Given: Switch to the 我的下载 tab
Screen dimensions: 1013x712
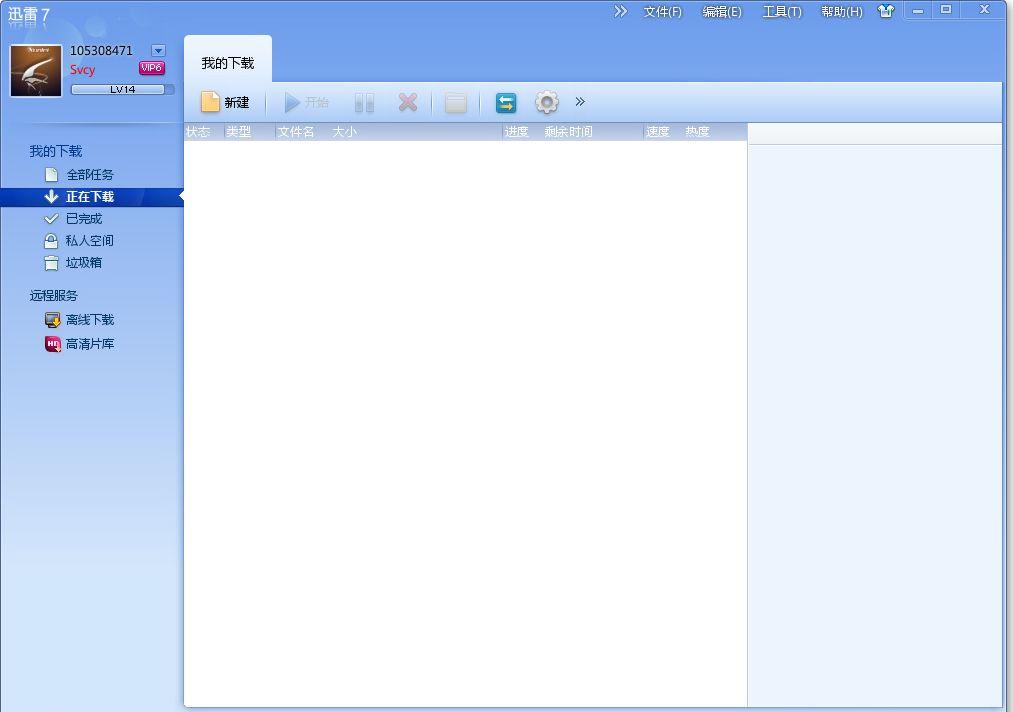Looking at the screenshot, I should click(x=228, y=63).
